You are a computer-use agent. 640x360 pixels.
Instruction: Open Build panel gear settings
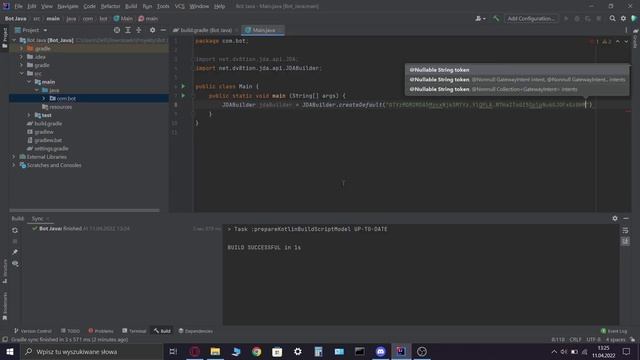pyautogui.click(x=615, y=218)
